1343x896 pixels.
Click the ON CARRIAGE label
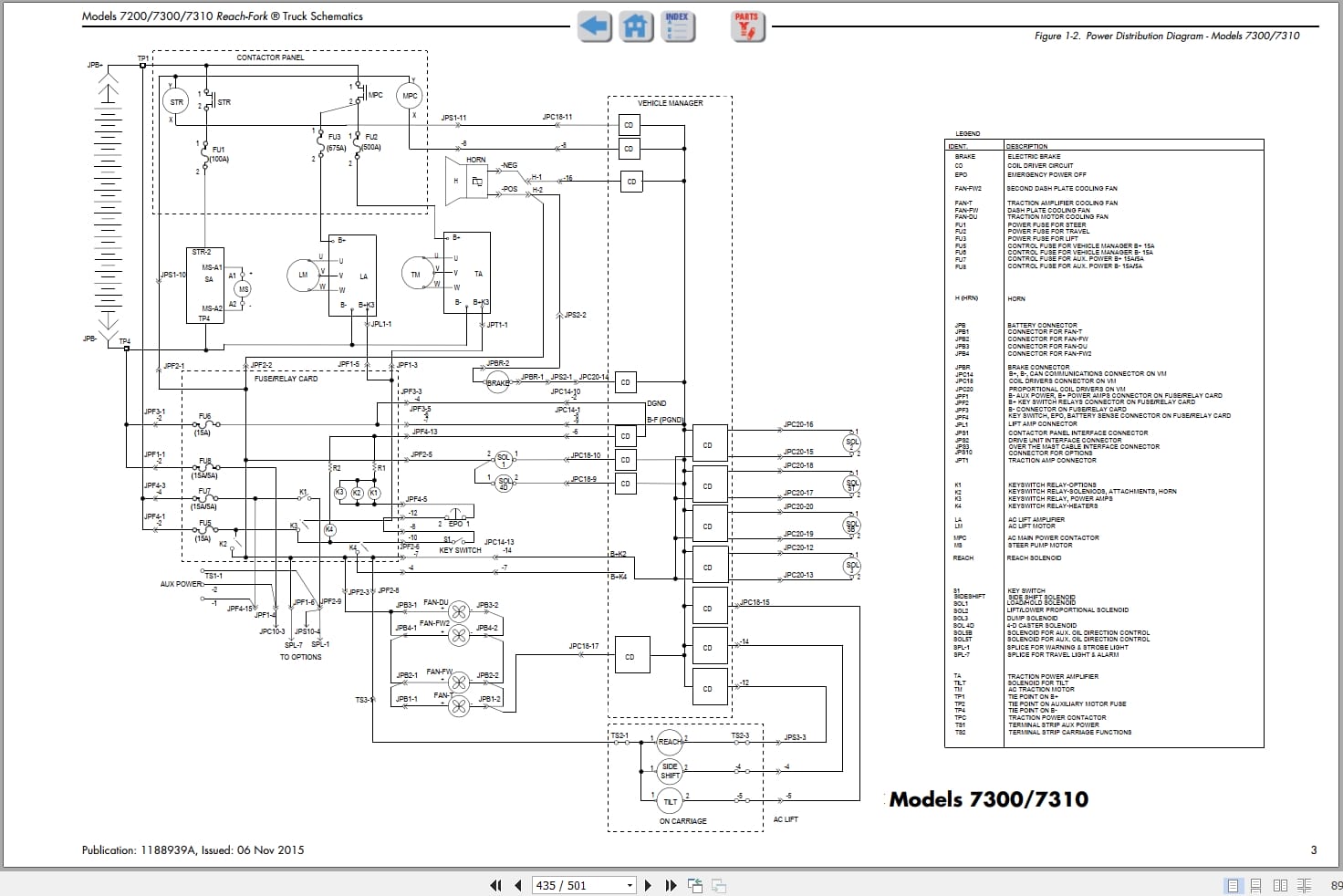pos(682,821)
